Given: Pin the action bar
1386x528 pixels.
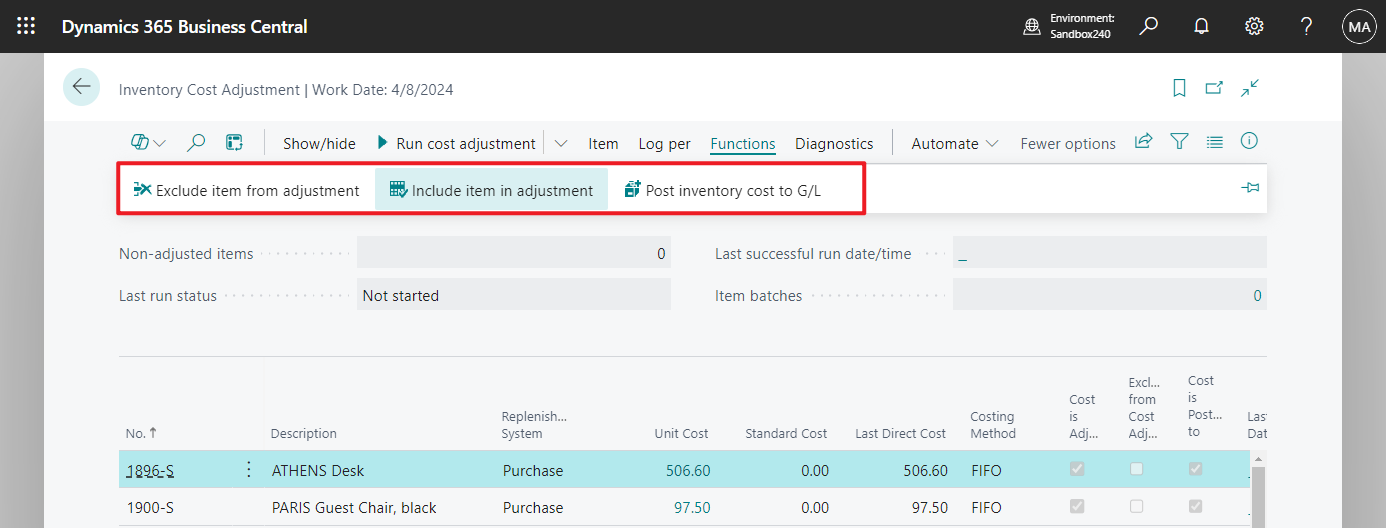Looking at the screenshot, I should tap(1250, 188).
